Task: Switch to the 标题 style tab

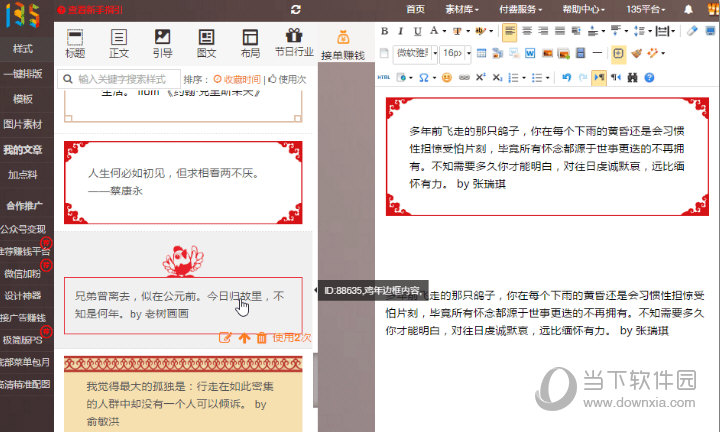Action: [x=75, y=44]
